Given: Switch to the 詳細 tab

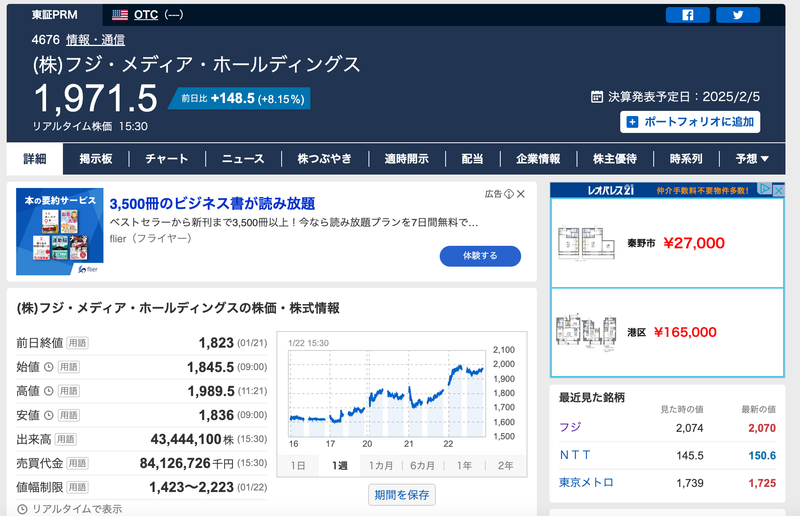Looking at the screenshot, I should tap(35, 159).
